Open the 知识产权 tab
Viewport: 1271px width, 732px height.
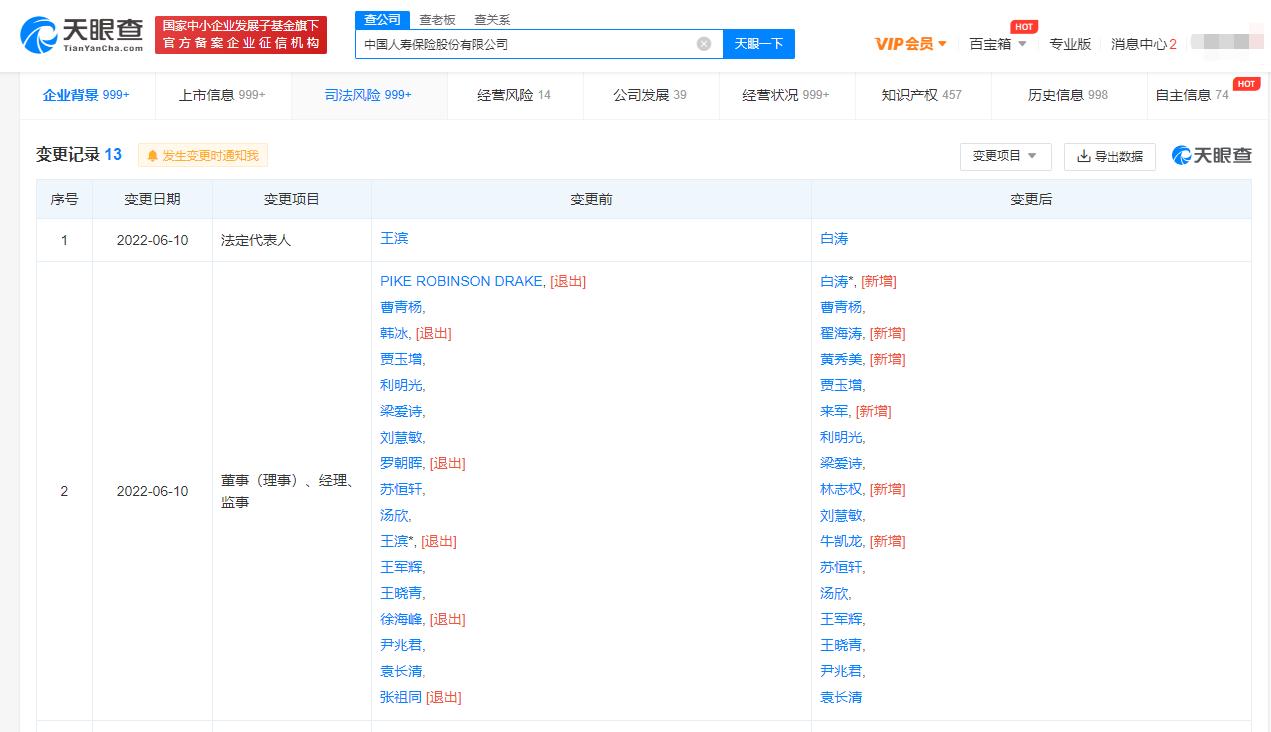pos(920,95)
